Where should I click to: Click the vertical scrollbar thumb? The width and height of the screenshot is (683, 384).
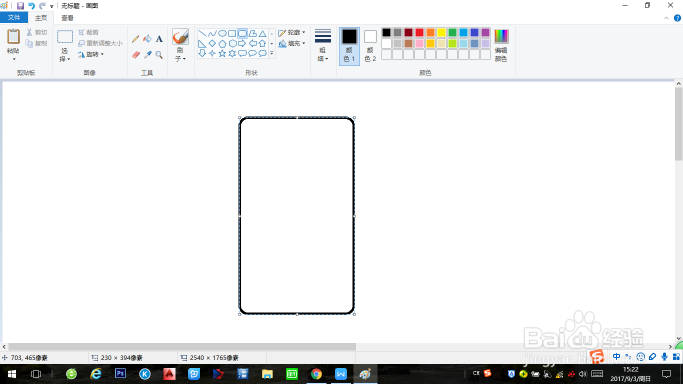tap(679, 124)
